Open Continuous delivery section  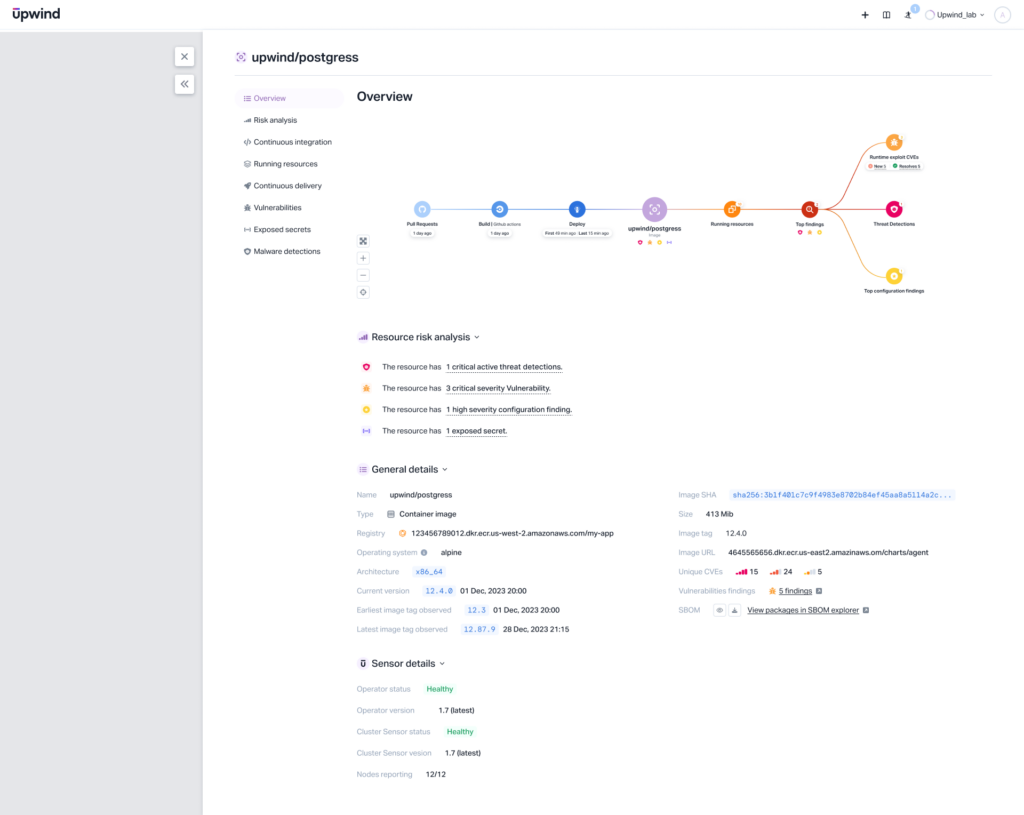click(x=283, y=186)
